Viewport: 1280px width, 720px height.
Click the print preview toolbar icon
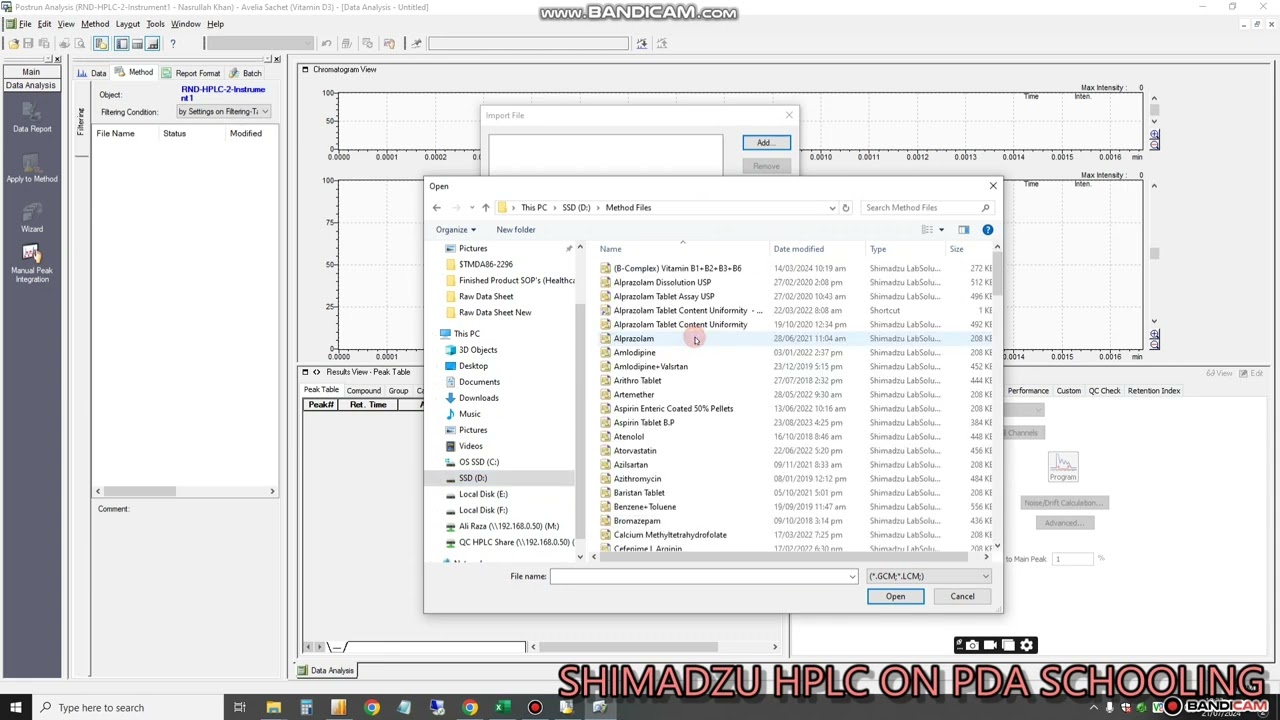coord(80,44)
